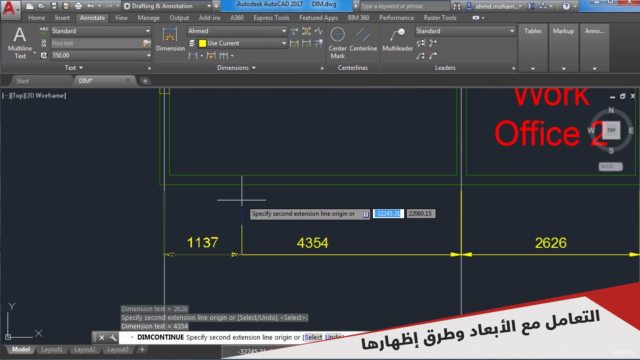Click the New drawing icon in quick access toolbar
This screenshot has width=640, height=360.
pos(29,6)
